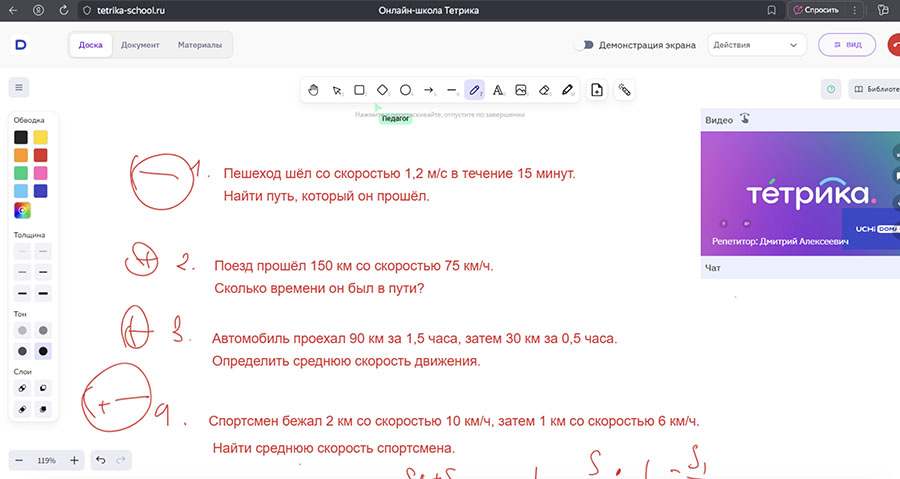Undo the last board action

point(101,461)
